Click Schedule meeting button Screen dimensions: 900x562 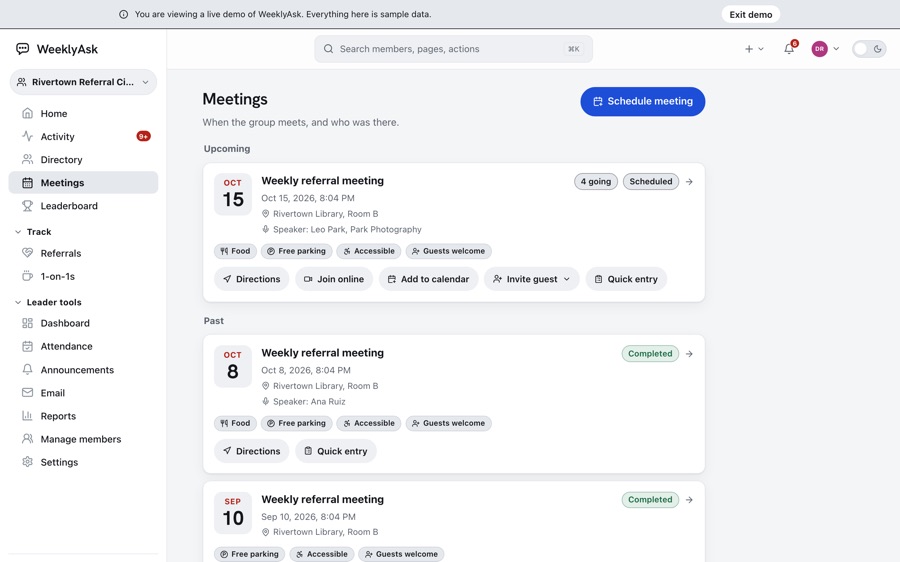[642, 102]
